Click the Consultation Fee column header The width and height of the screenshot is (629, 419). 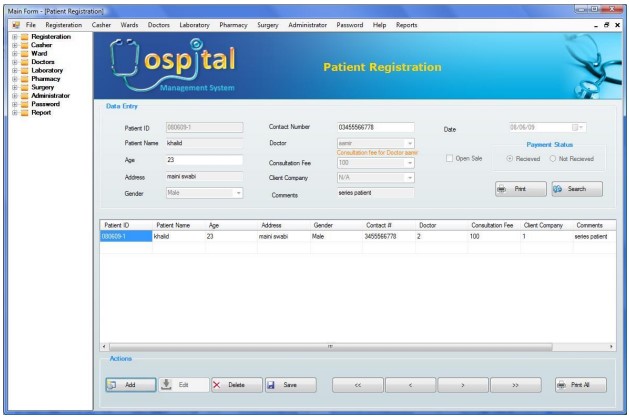(x=494, y=225)
